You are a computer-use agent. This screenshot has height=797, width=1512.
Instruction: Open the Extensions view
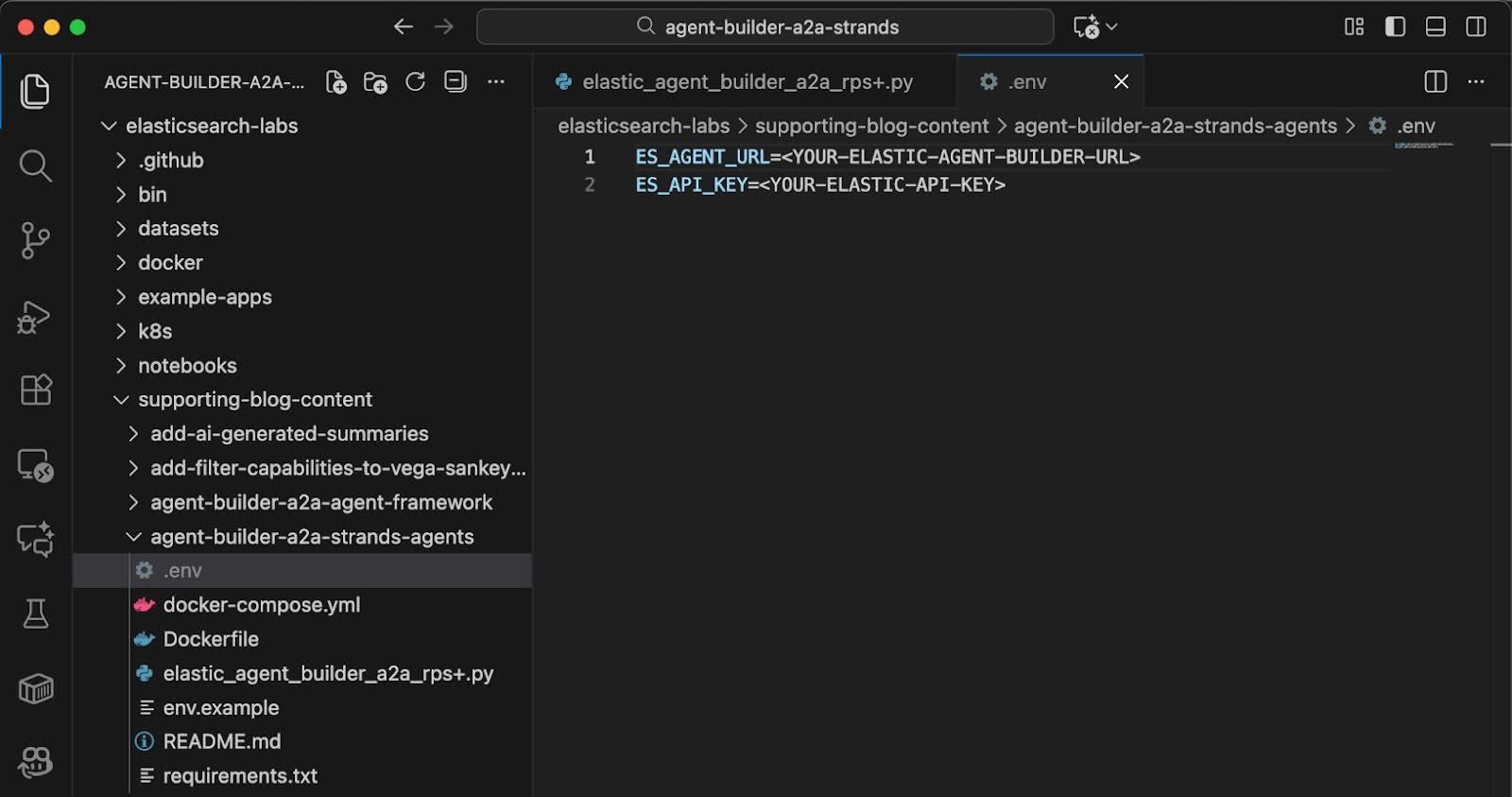35,390
